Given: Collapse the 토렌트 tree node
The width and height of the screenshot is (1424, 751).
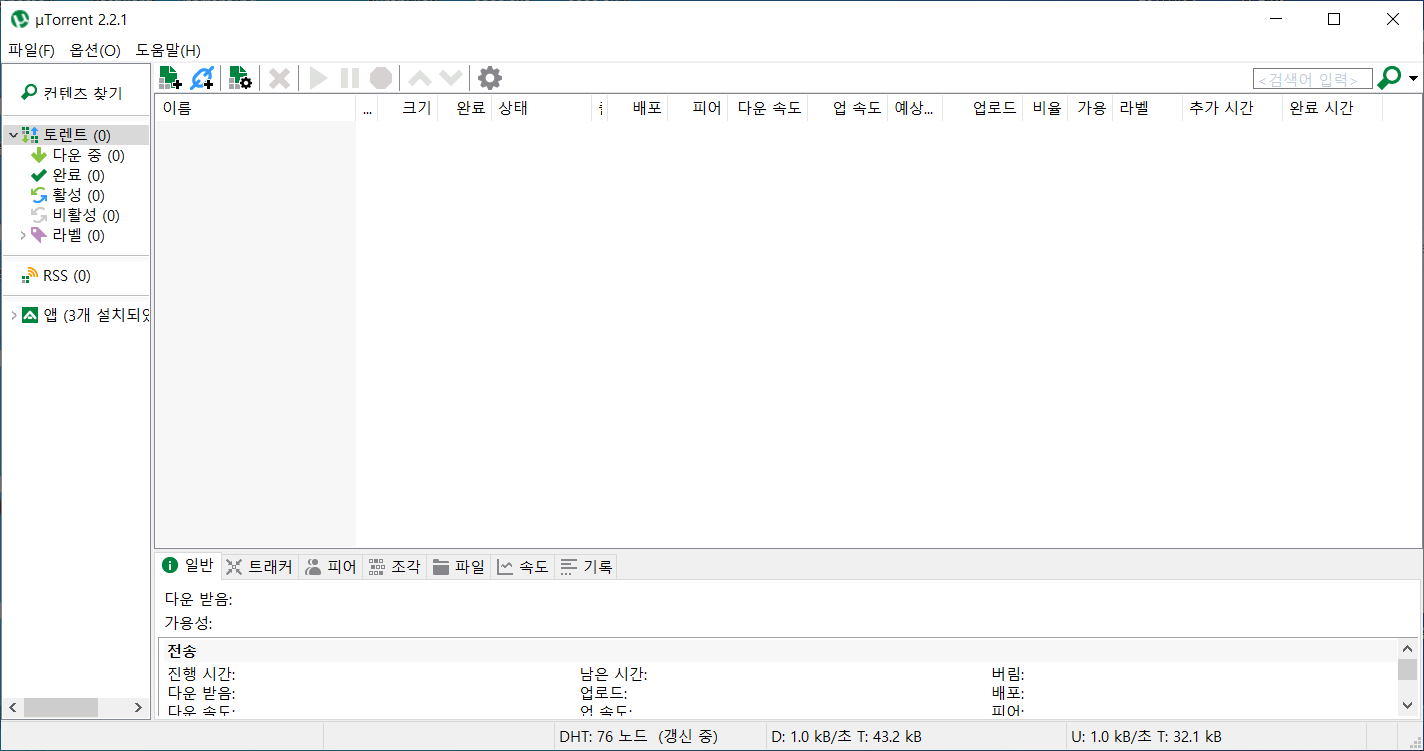Looking at the screenshot, I should click(x=12, y=135).
